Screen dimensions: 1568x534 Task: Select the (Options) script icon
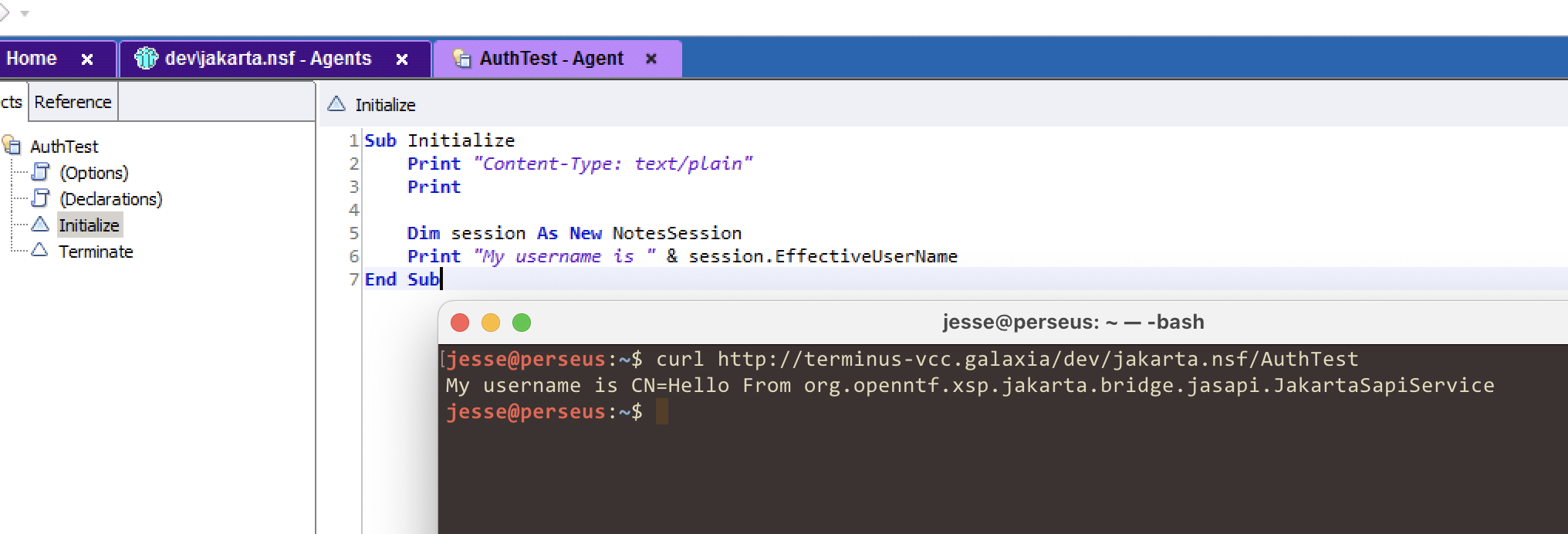(x=41, y=172)
